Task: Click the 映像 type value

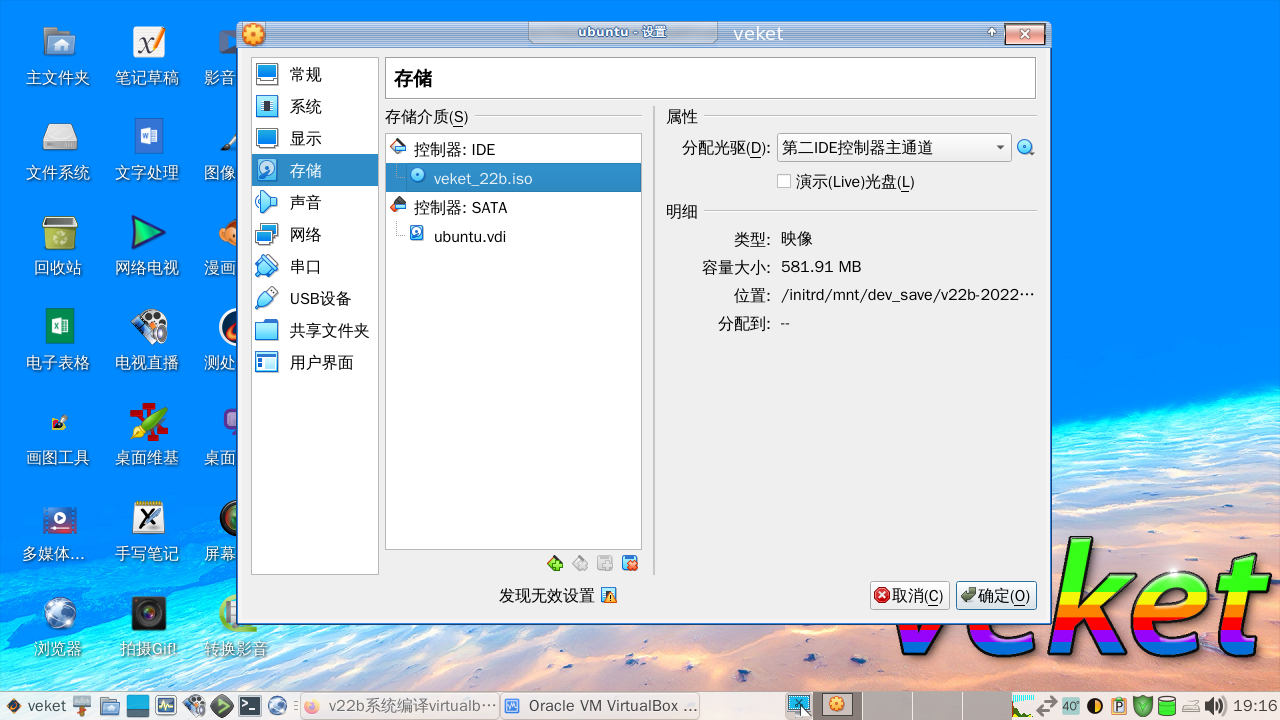Action: pyautogui.click(x=797, y=239)
